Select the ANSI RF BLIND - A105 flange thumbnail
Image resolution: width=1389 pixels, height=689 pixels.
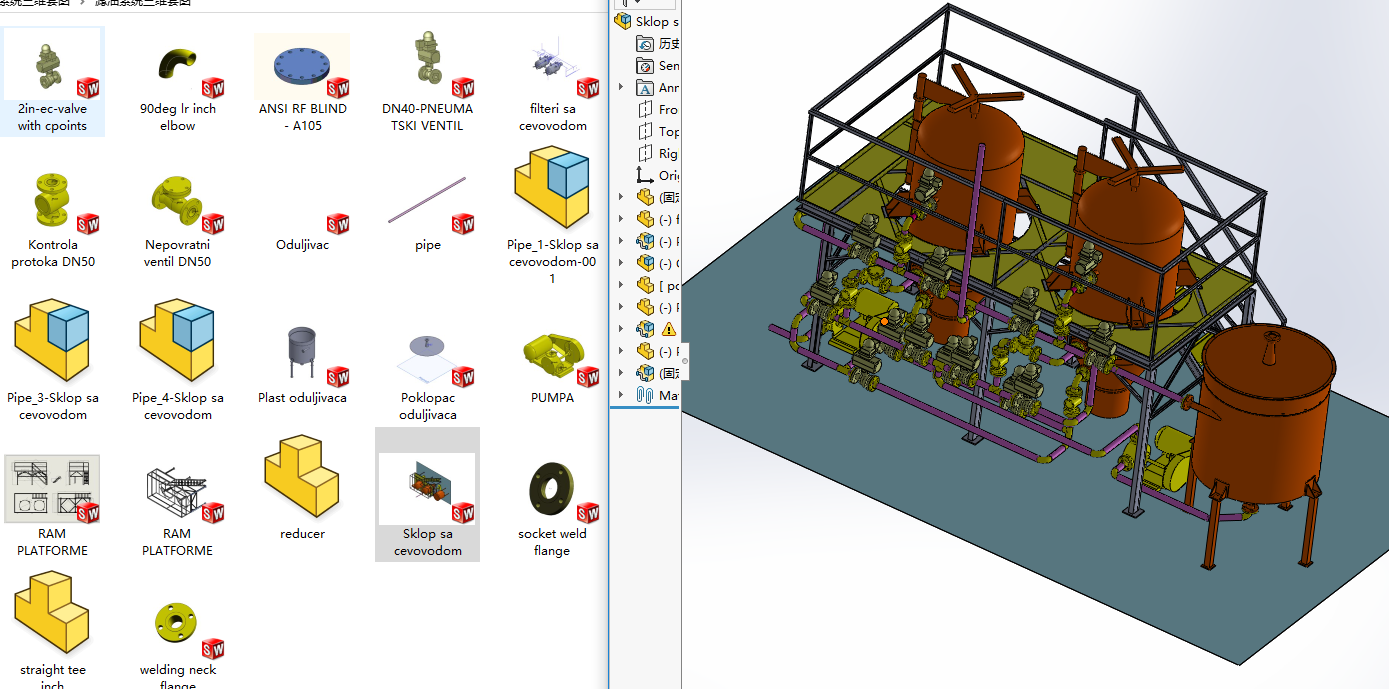pyautogui.click(x=302, y=66)
